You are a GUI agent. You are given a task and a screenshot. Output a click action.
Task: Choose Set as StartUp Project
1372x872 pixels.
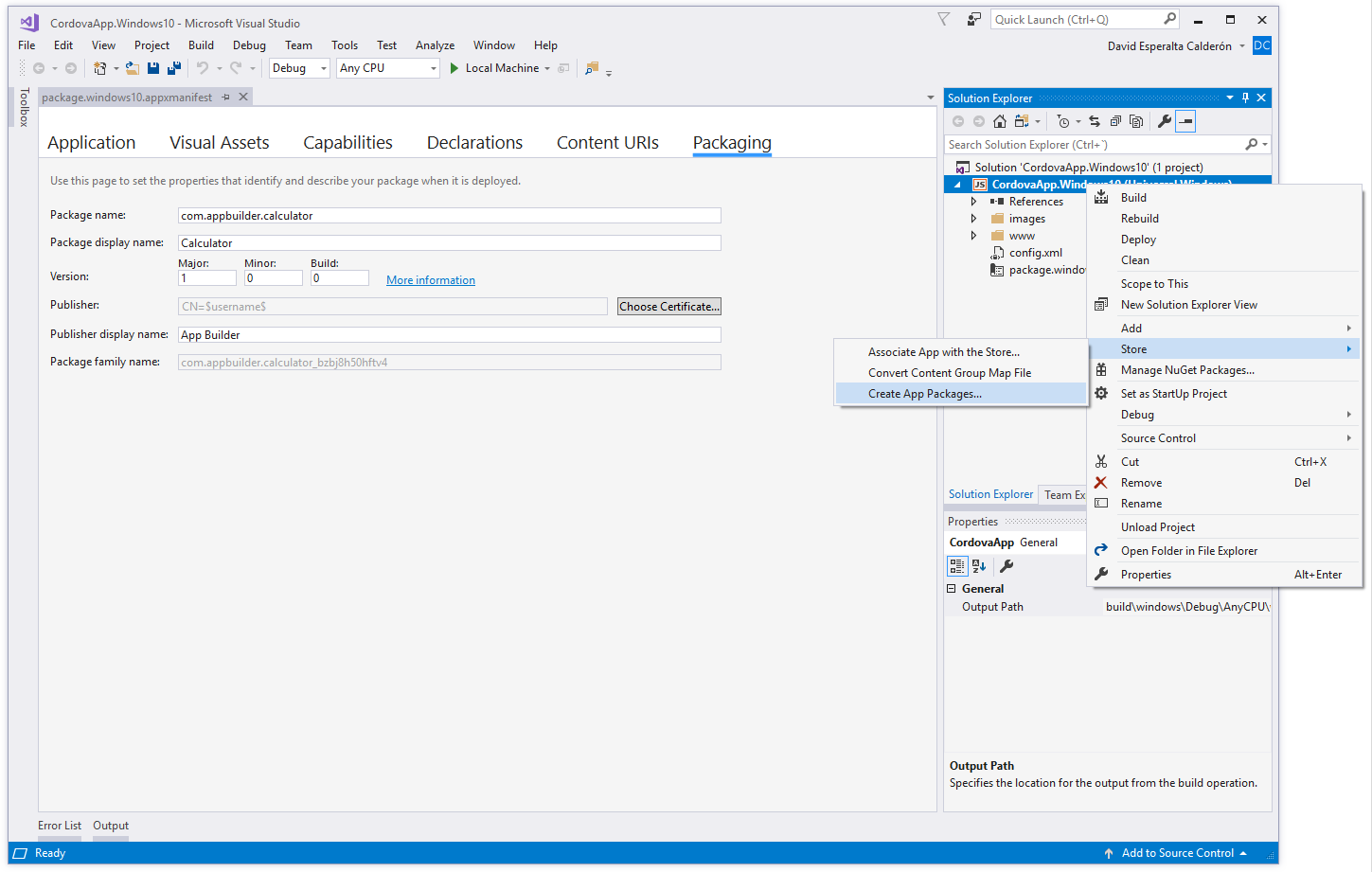[x=1223, y=394]
